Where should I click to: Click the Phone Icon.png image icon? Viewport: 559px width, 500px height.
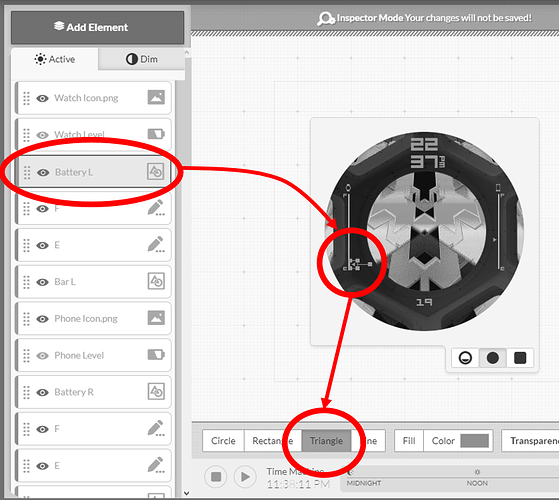click(156, 318)
